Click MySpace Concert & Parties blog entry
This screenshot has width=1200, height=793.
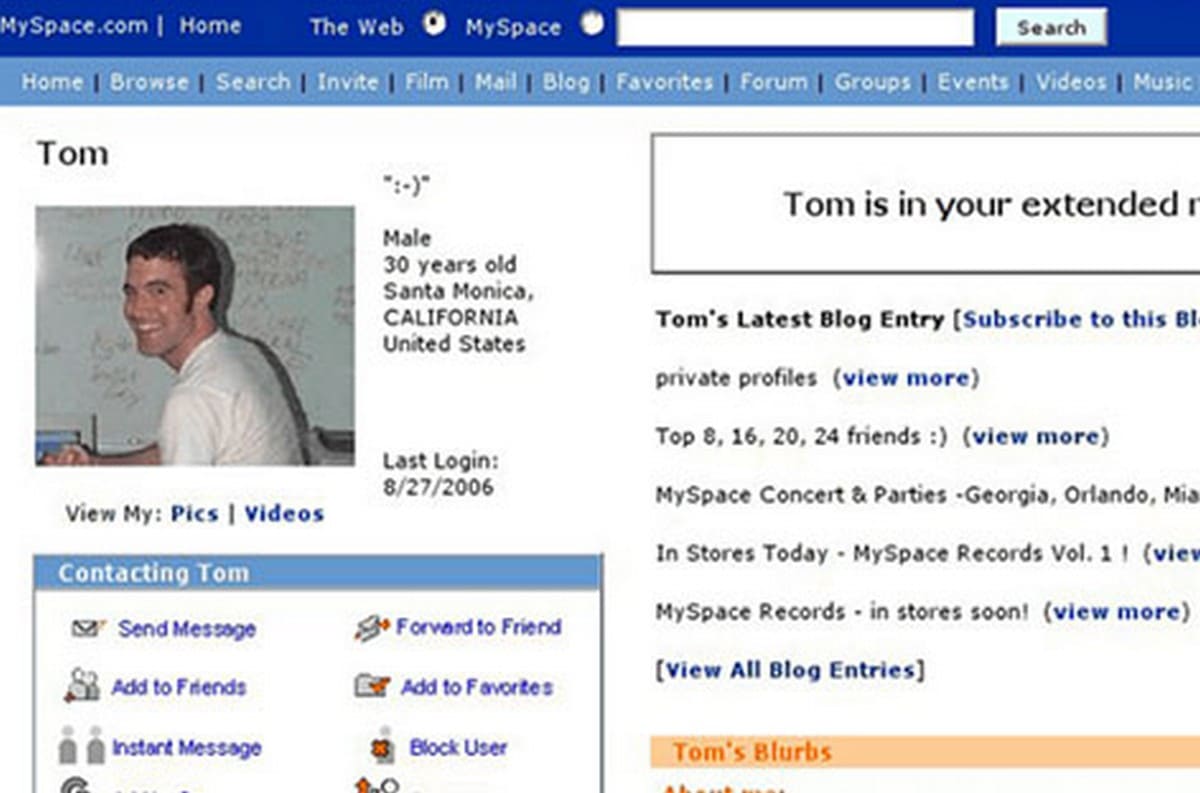coord(927,495)
